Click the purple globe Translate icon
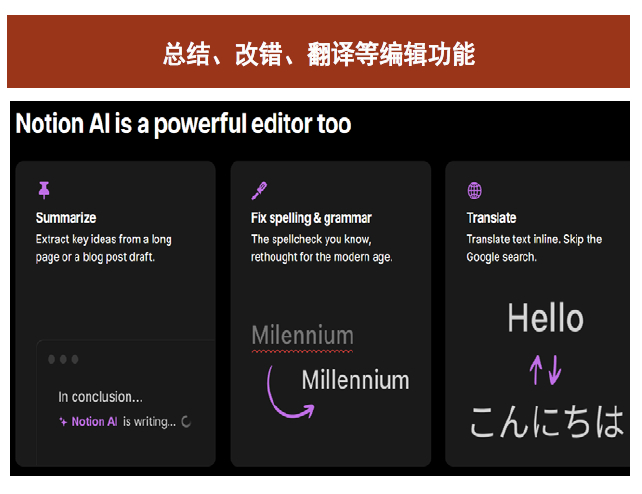The image size is (642, 494). point(475,191)
